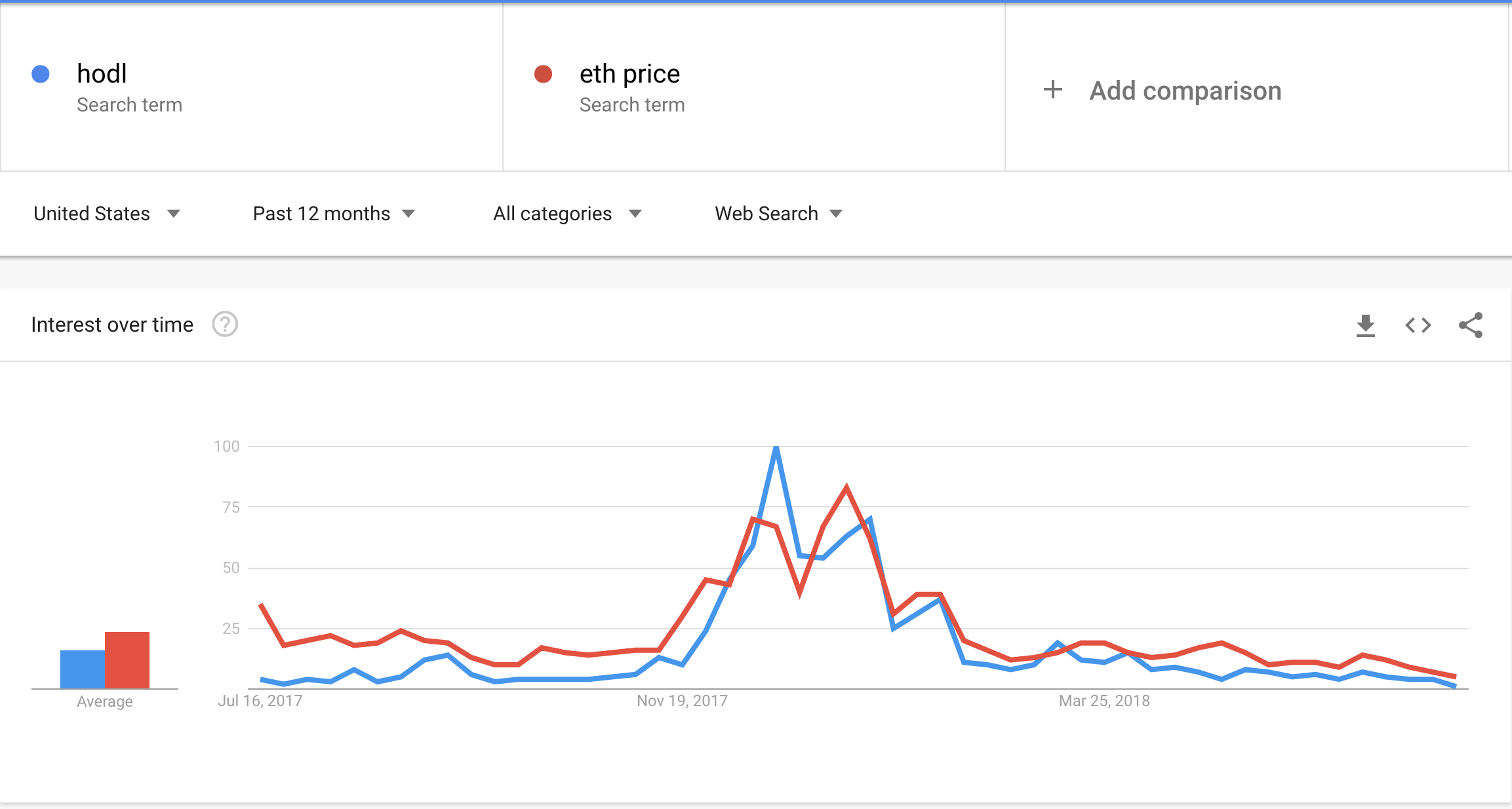1512x809 pixels.
Task: Edit the hodl search term
Action: pyautogui.click(x=252, y=87)
